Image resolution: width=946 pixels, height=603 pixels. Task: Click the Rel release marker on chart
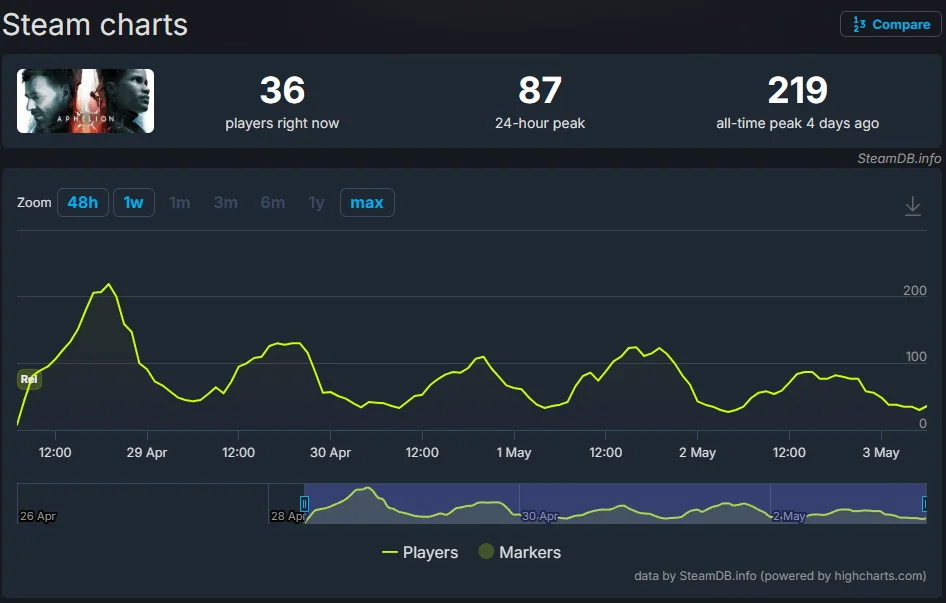coord(29,379)
